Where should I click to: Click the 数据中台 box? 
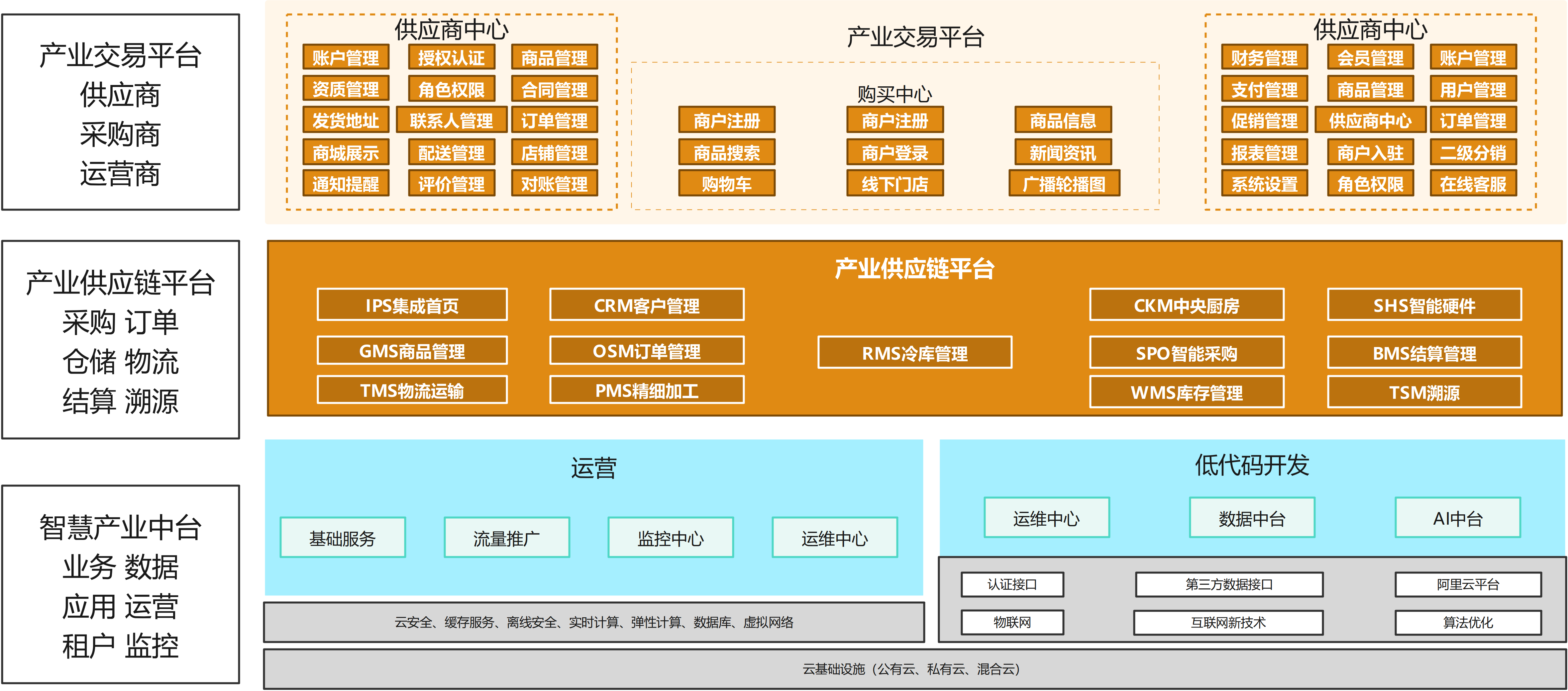pyautogui.click(x=1252, y=518)
